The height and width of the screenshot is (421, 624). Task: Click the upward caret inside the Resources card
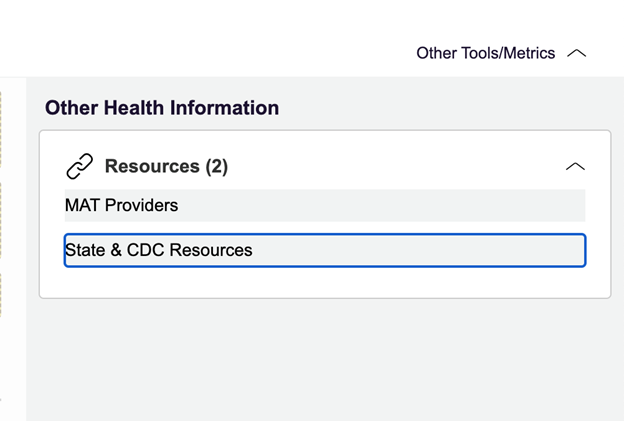click(x=575, y=166)
